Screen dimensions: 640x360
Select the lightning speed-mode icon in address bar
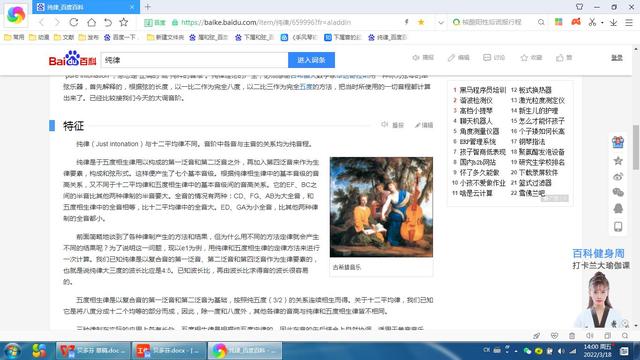(x=406, y=22)
